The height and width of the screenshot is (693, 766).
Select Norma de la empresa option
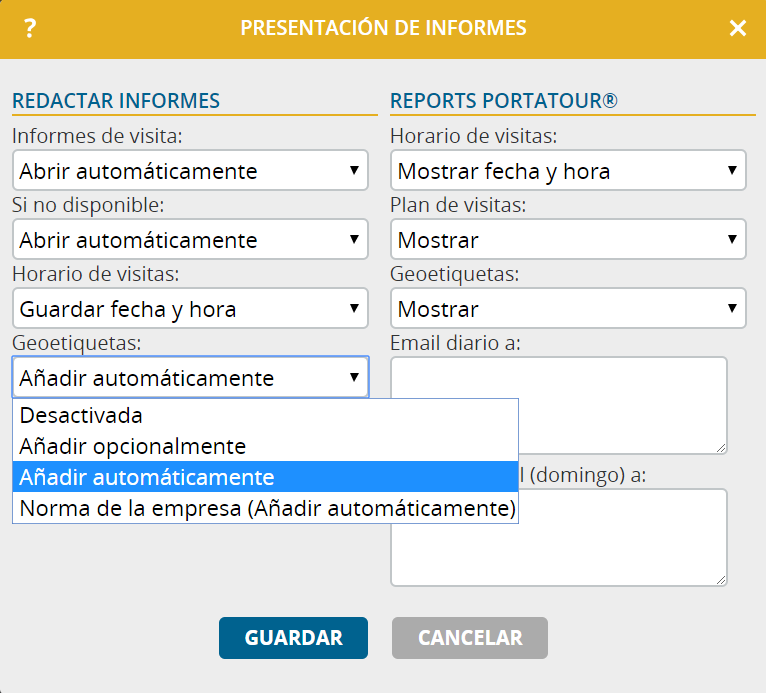tap(265, 508)
